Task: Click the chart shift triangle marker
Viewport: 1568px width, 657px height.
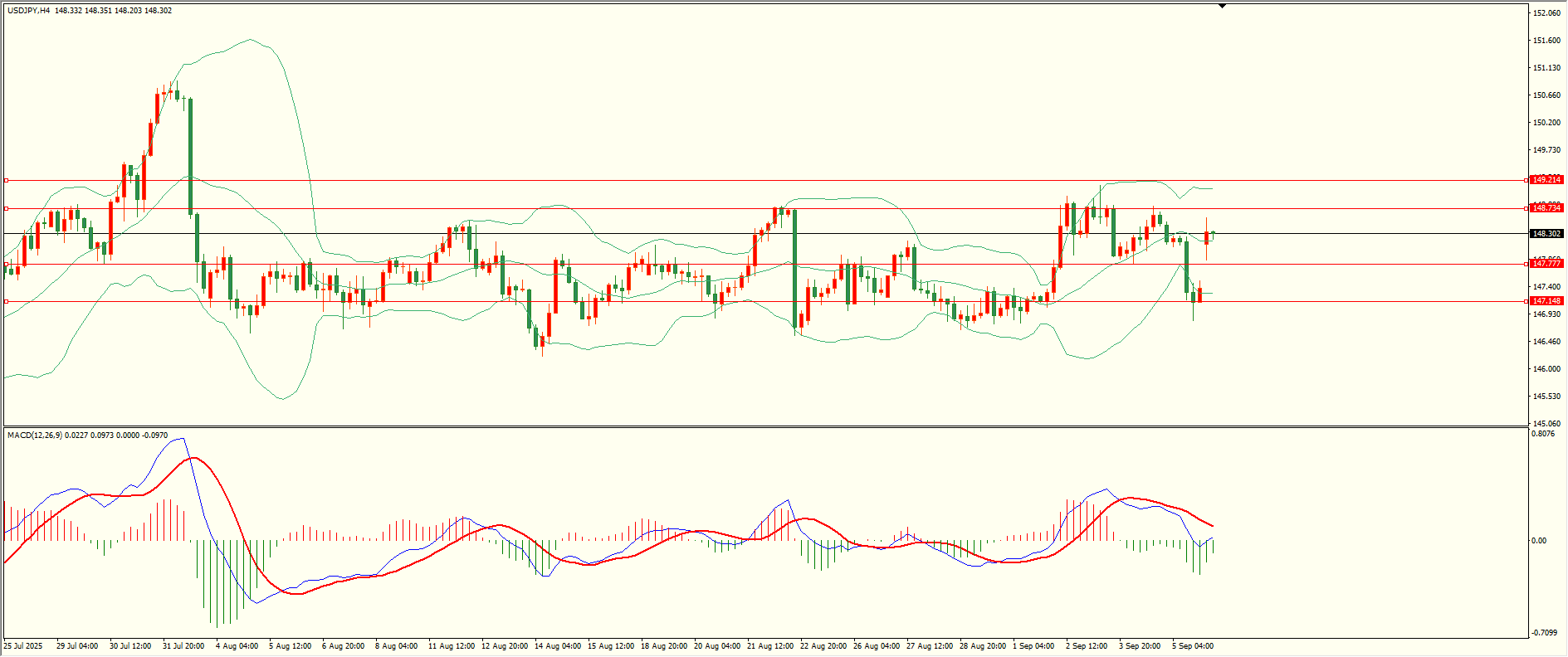Action: (x=1222, y=6)
